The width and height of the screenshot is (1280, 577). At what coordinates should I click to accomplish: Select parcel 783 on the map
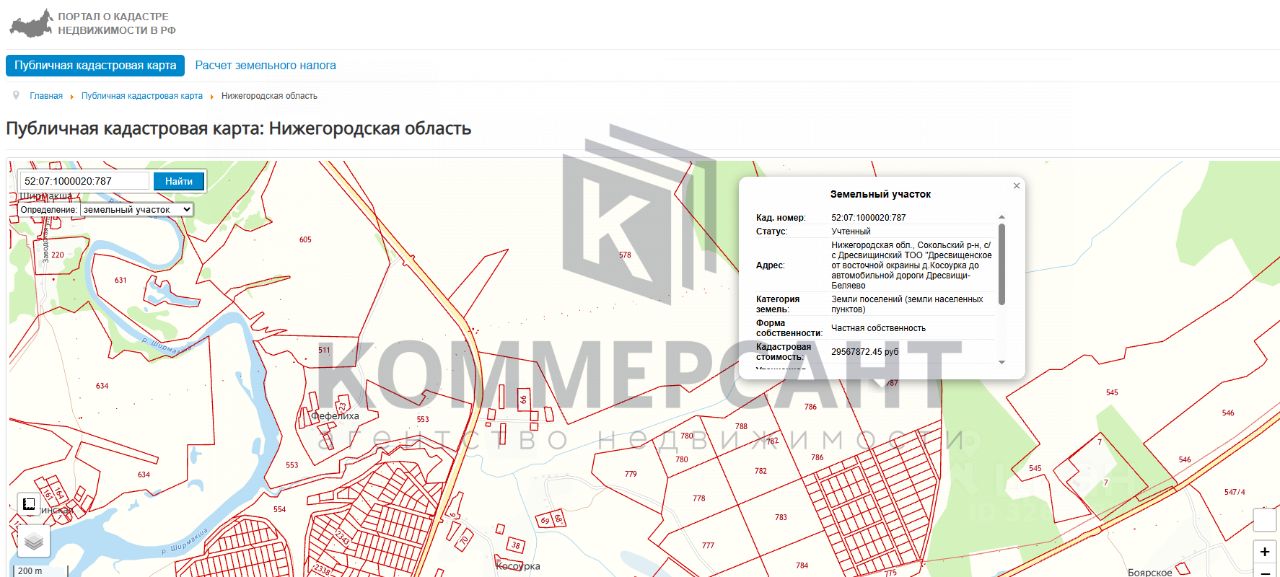tap(780, 517)
